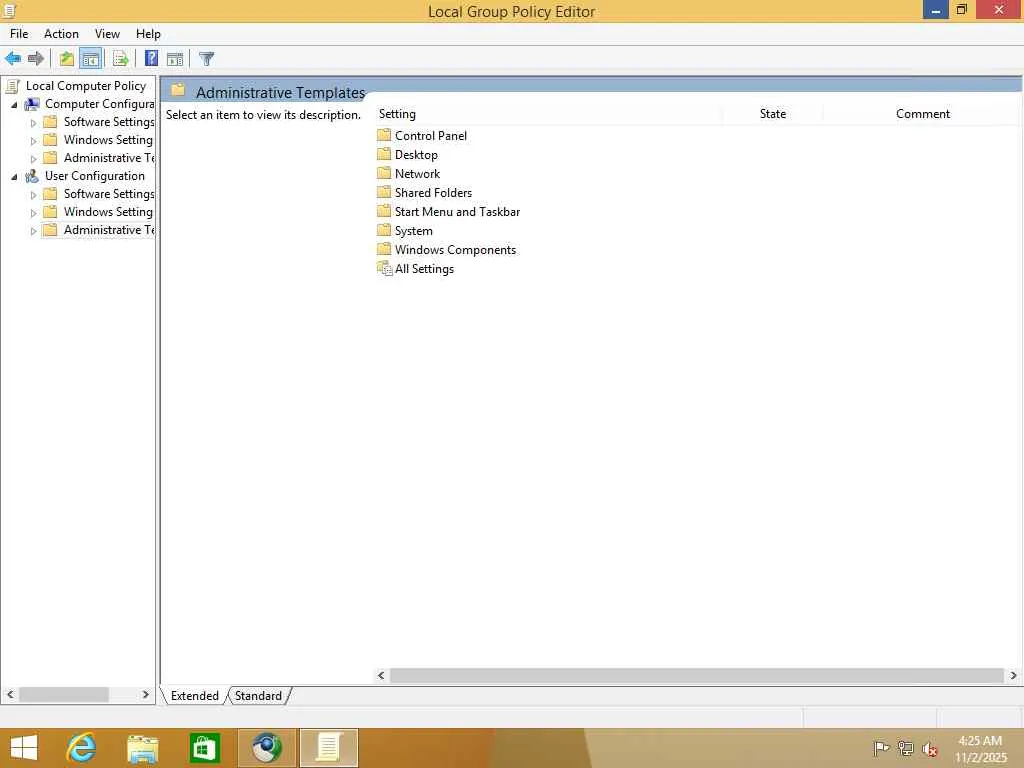Select the Control Panel list entry text
1024x768 pixels.
click(431, 136)
